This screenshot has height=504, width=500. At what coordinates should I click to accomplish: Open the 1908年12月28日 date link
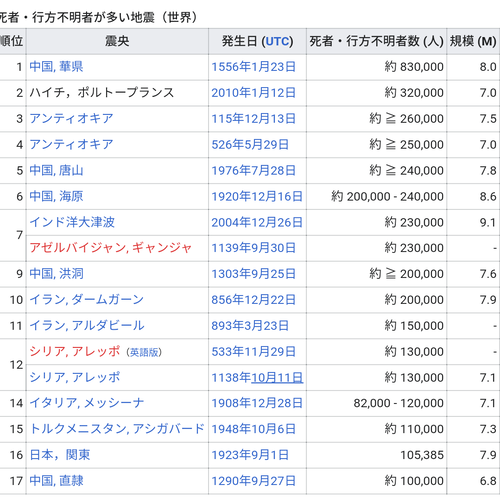pos(257,403)
